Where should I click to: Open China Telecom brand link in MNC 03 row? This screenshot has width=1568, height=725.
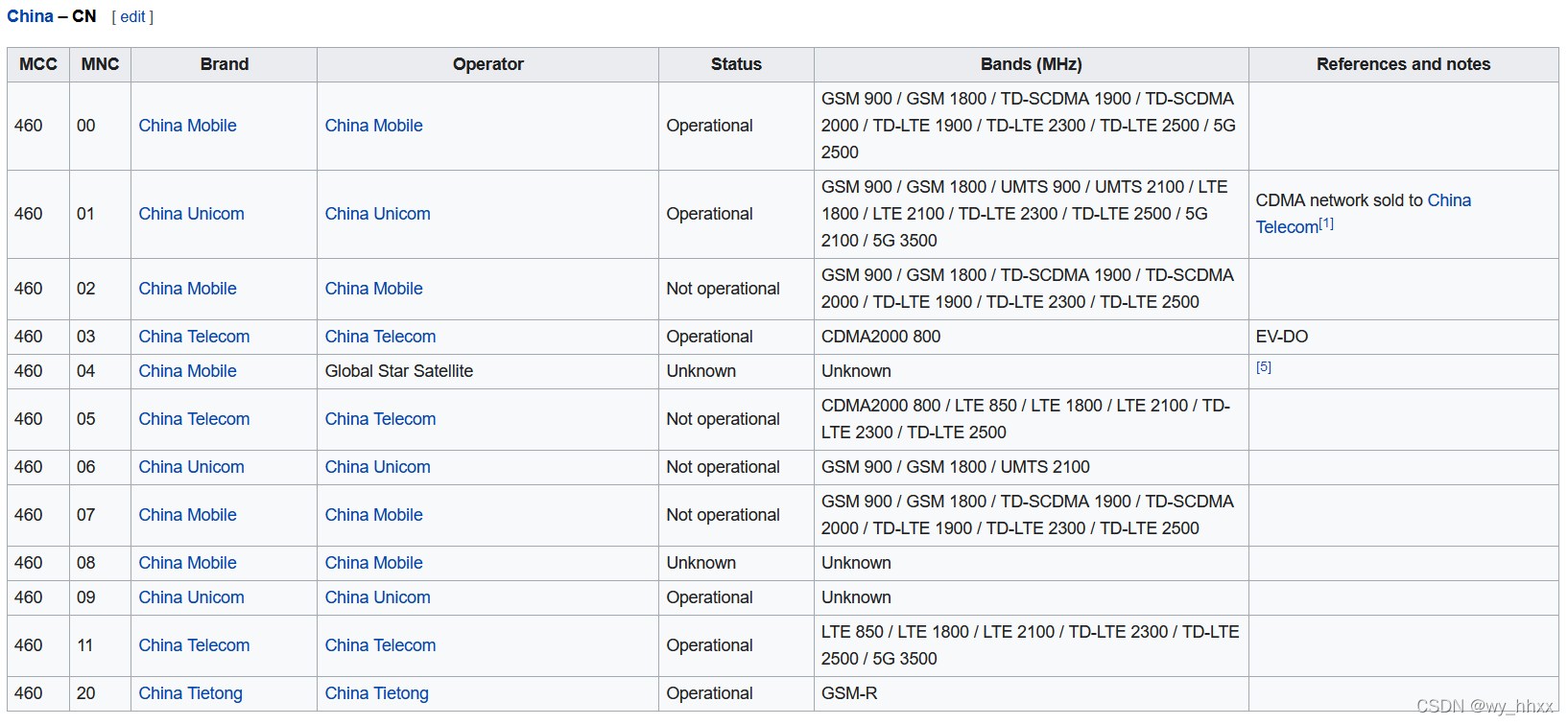point(194,337)
